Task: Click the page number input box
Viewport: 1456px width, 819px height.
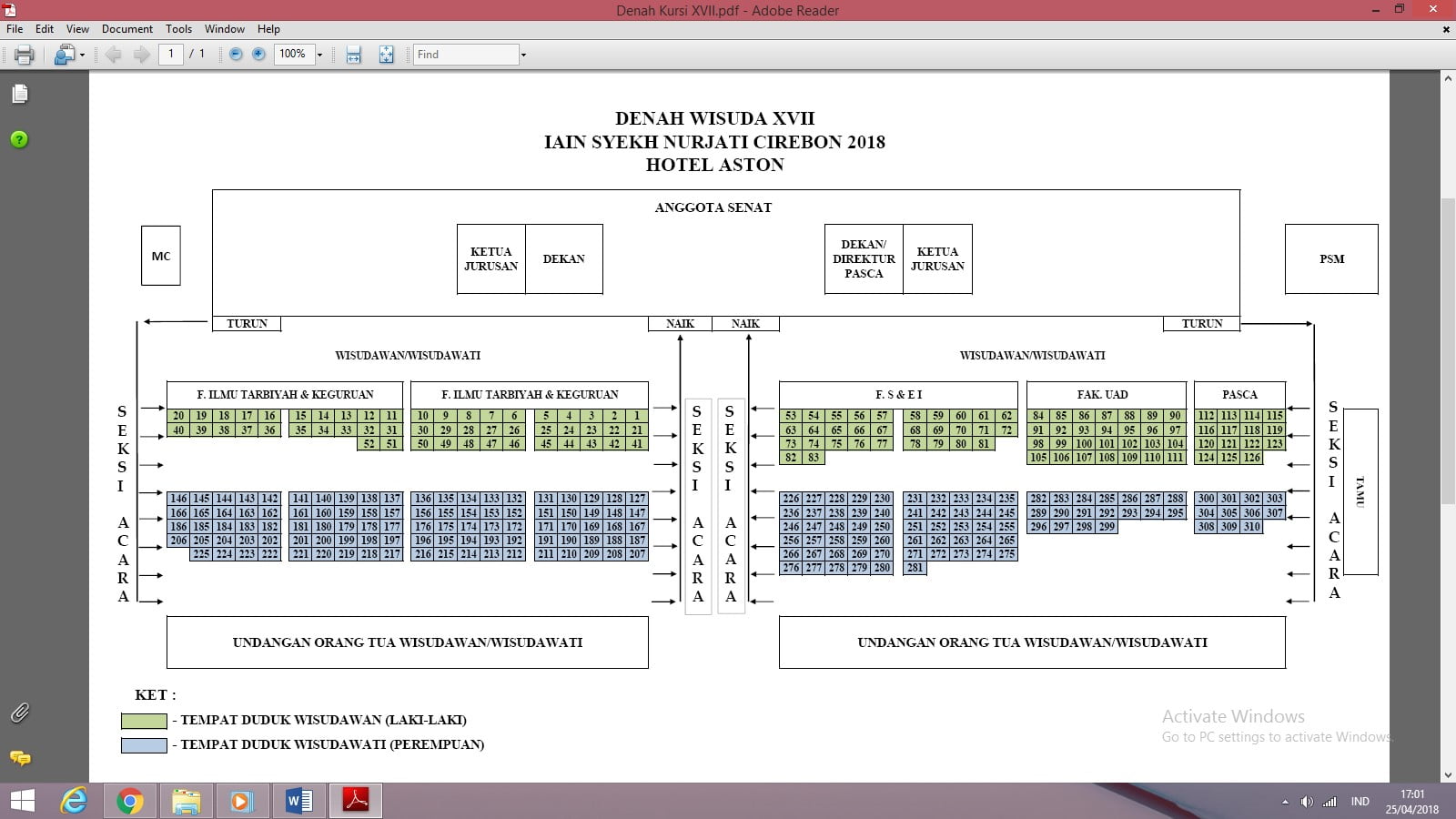Action: click(x=171, y=55)
